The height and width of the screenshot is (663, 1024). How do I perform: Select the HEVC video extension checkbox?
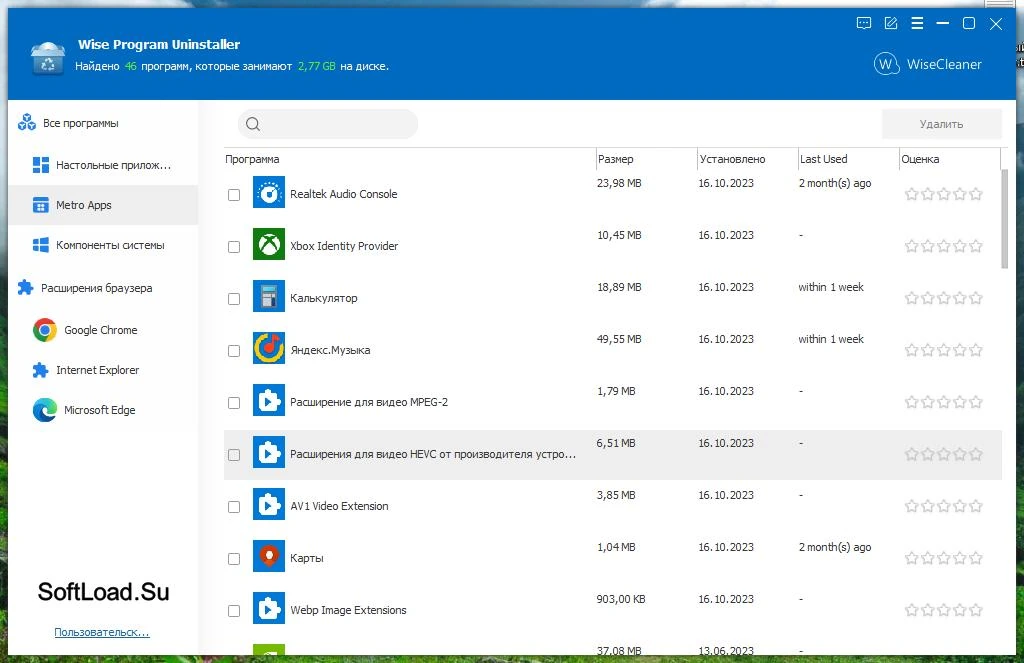(234, 455)
